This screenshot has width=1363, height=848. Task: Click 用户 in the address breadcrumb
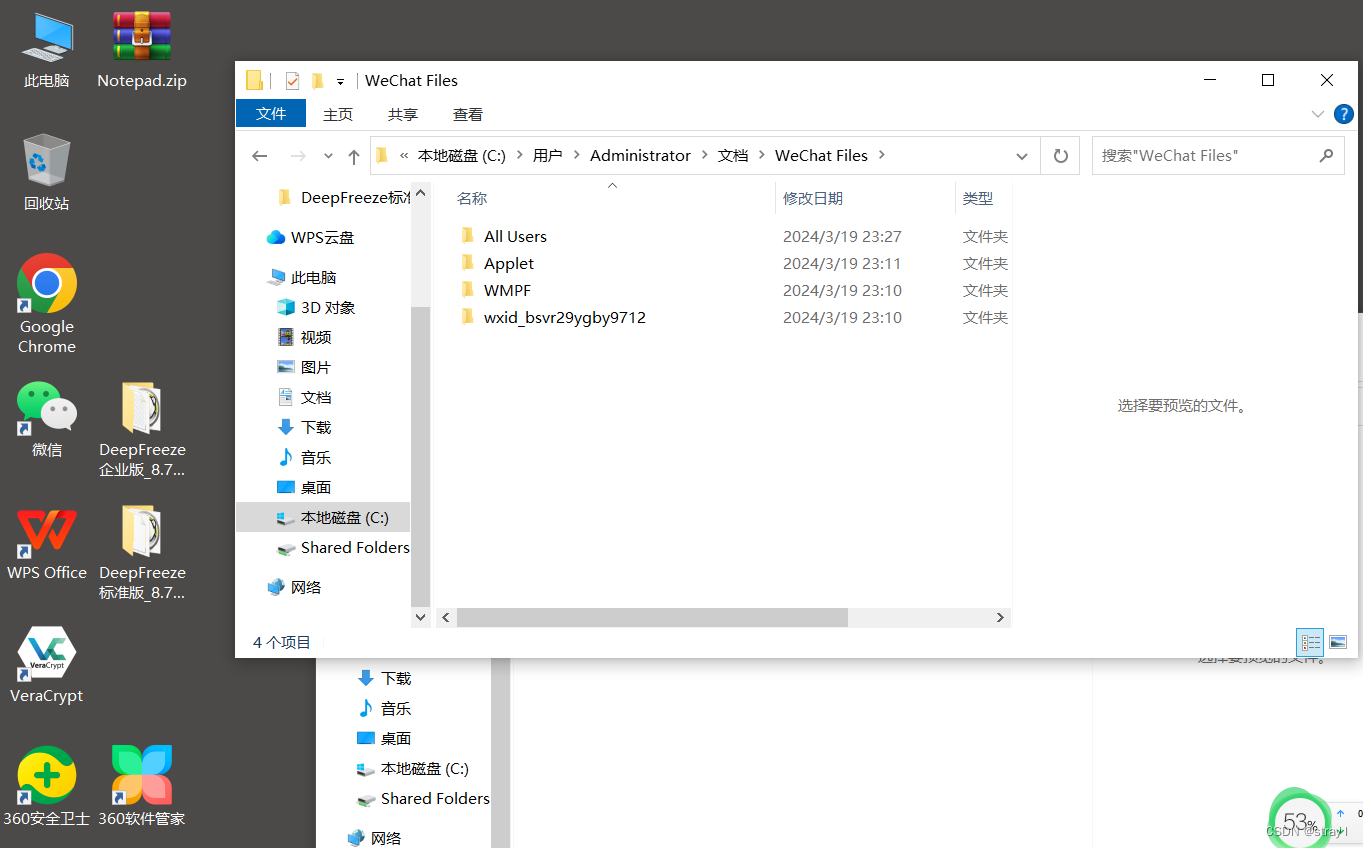pyautogui.click(x=547, y=156)
